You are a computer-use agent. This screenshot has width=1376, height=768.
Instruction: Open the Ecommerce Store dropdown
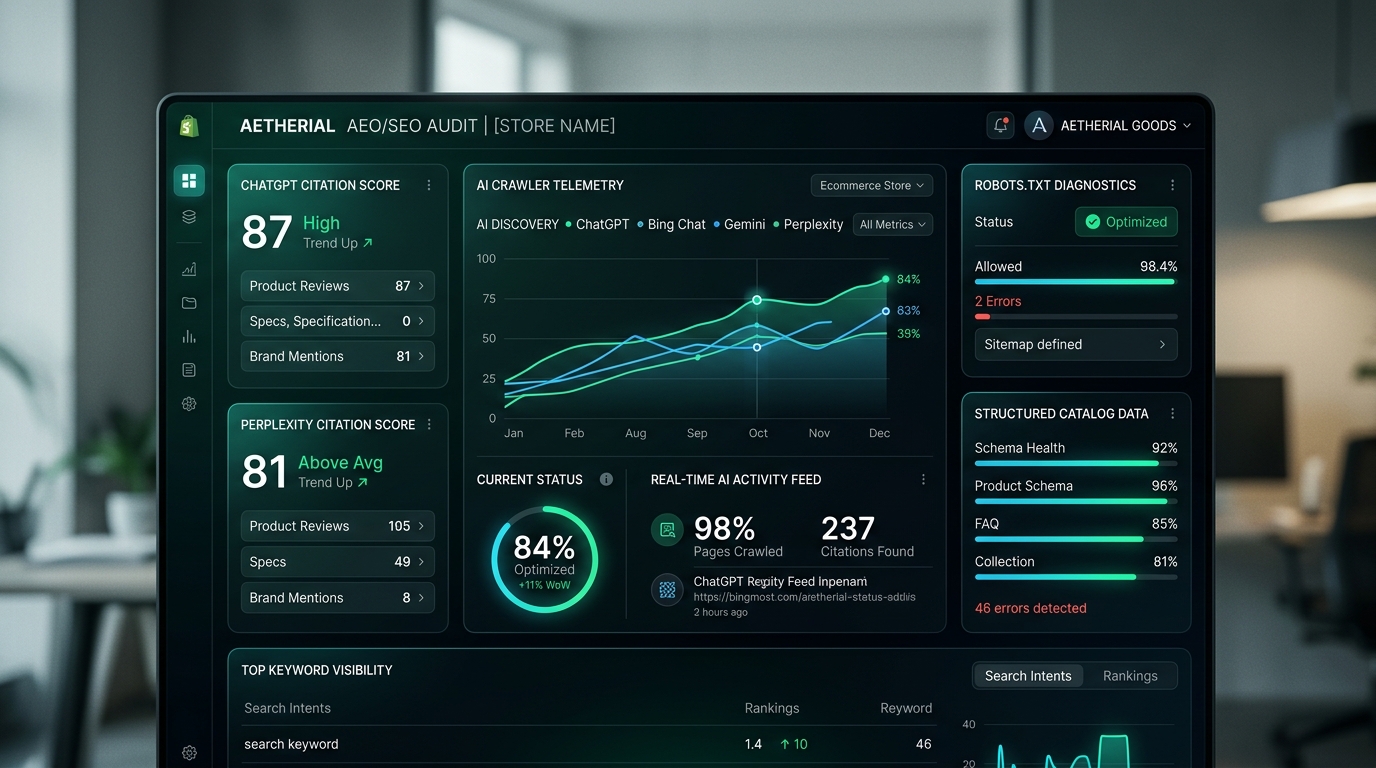pos(871,185)
